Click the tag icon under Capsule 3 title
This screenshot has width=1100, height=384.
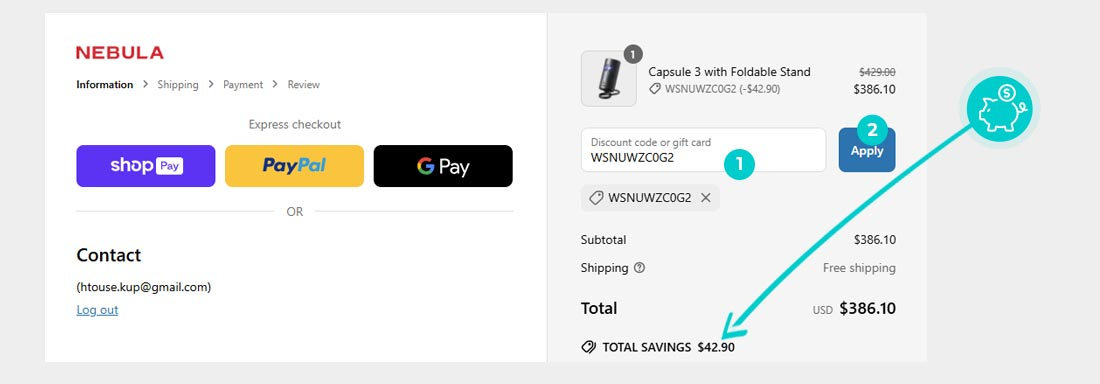655,89
